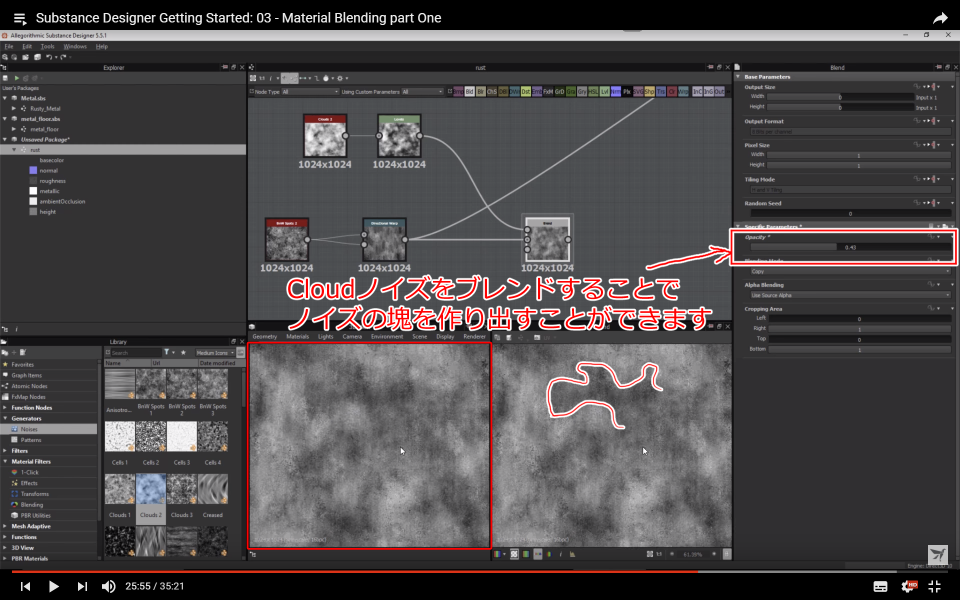Expand the Rusty_Metal graph

(x=13, y=108)
